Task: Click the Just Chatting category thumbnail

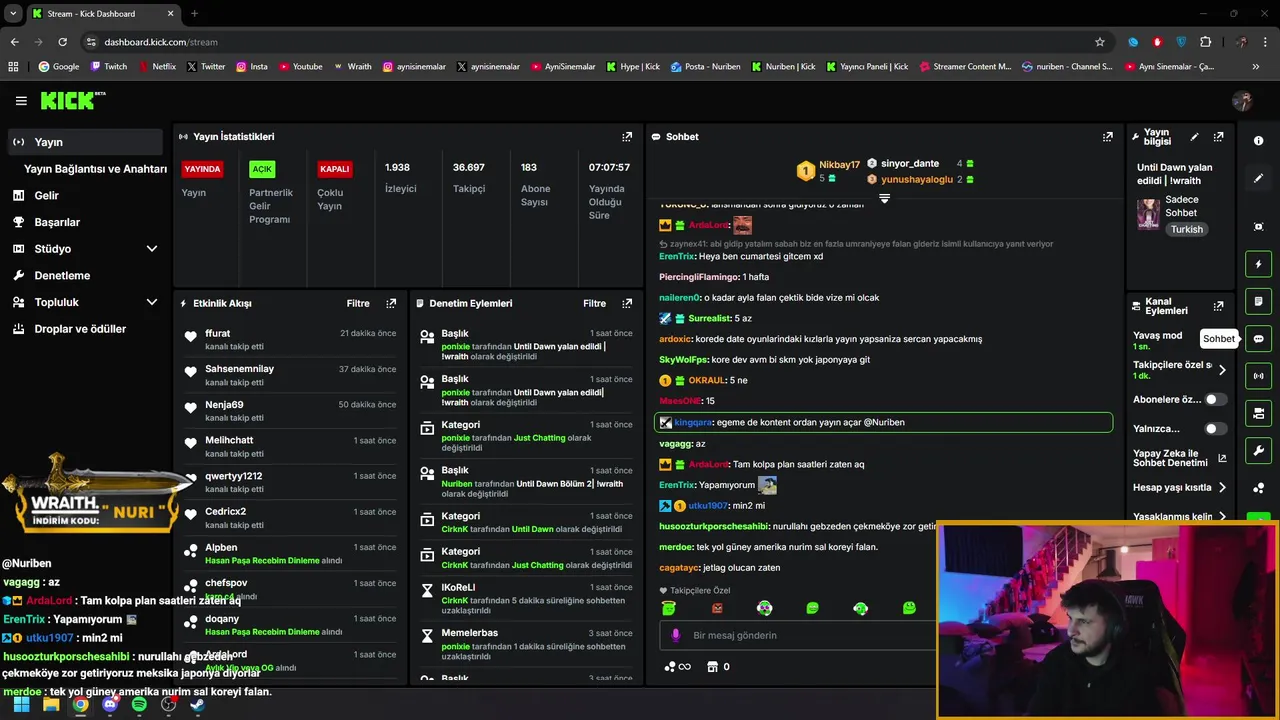Action: 1148,214
